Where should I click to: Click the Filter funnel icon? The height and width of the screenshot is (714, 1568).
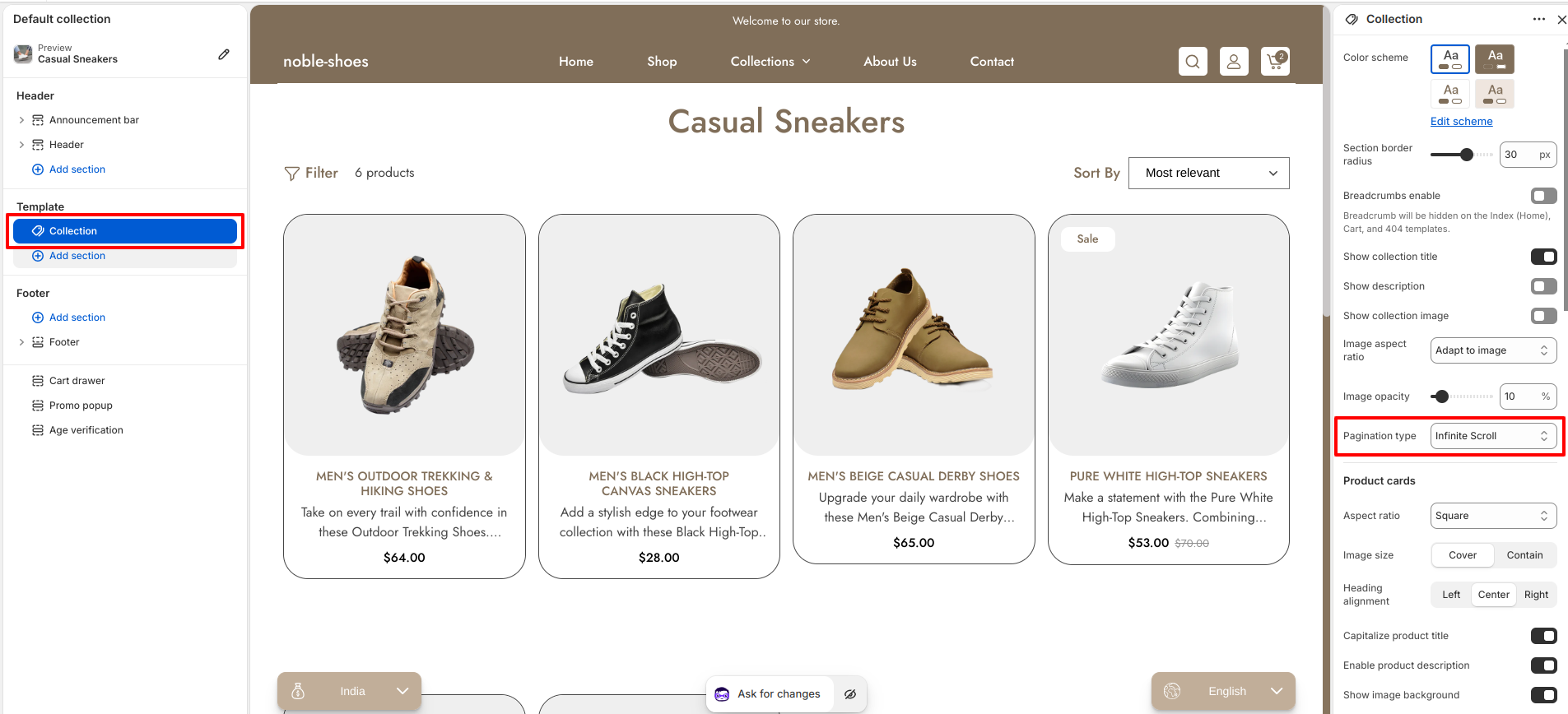(291, 174)
